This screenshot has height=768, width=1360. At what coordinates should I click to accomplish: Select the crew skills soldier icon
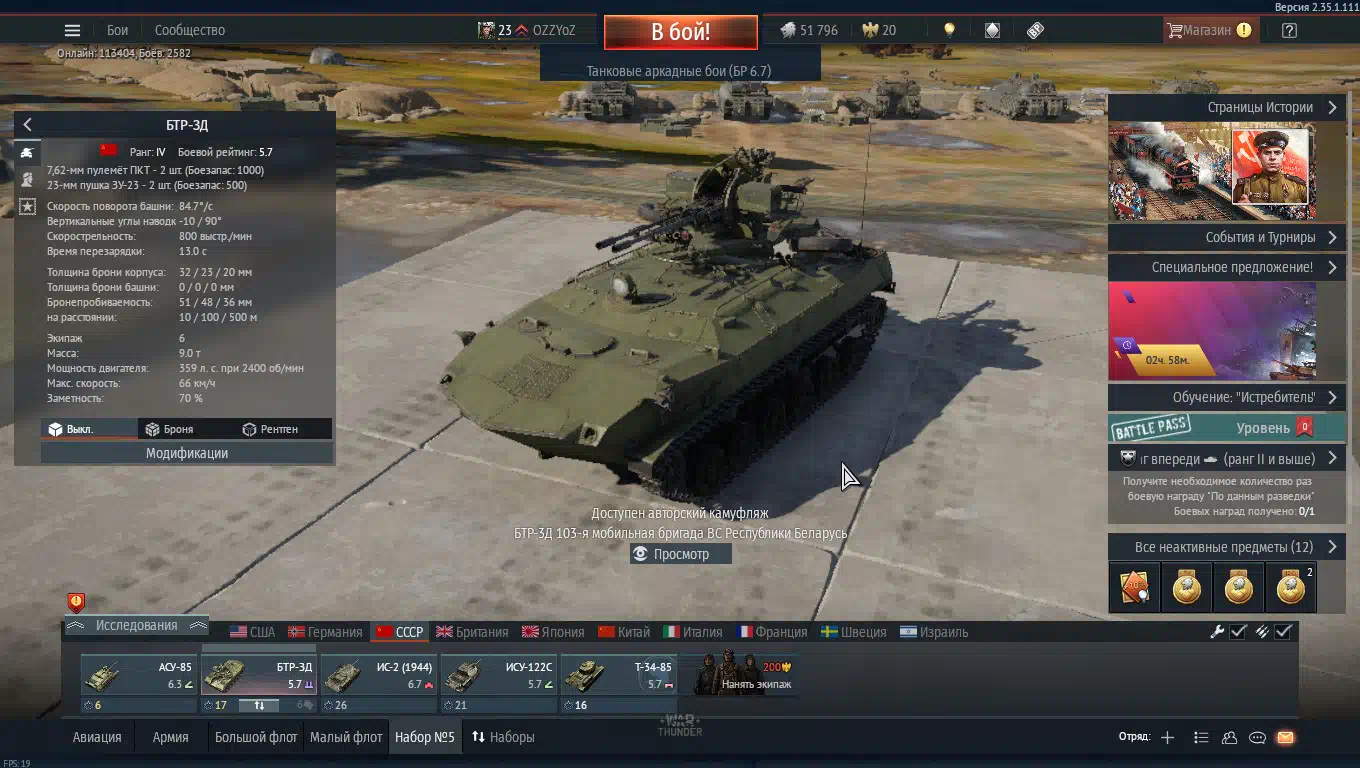[x=27, y=179]
